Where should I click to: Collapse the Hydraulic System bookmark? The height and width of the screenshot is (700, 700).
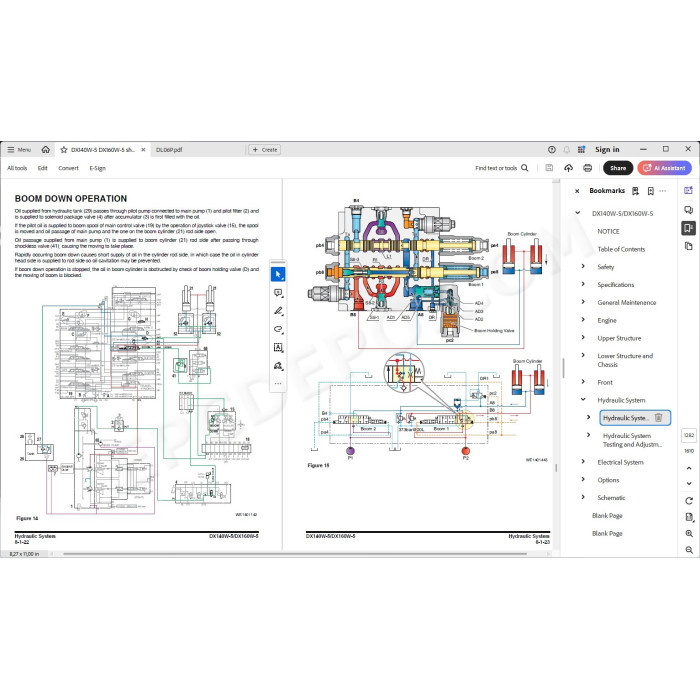(x=583, y=400)
